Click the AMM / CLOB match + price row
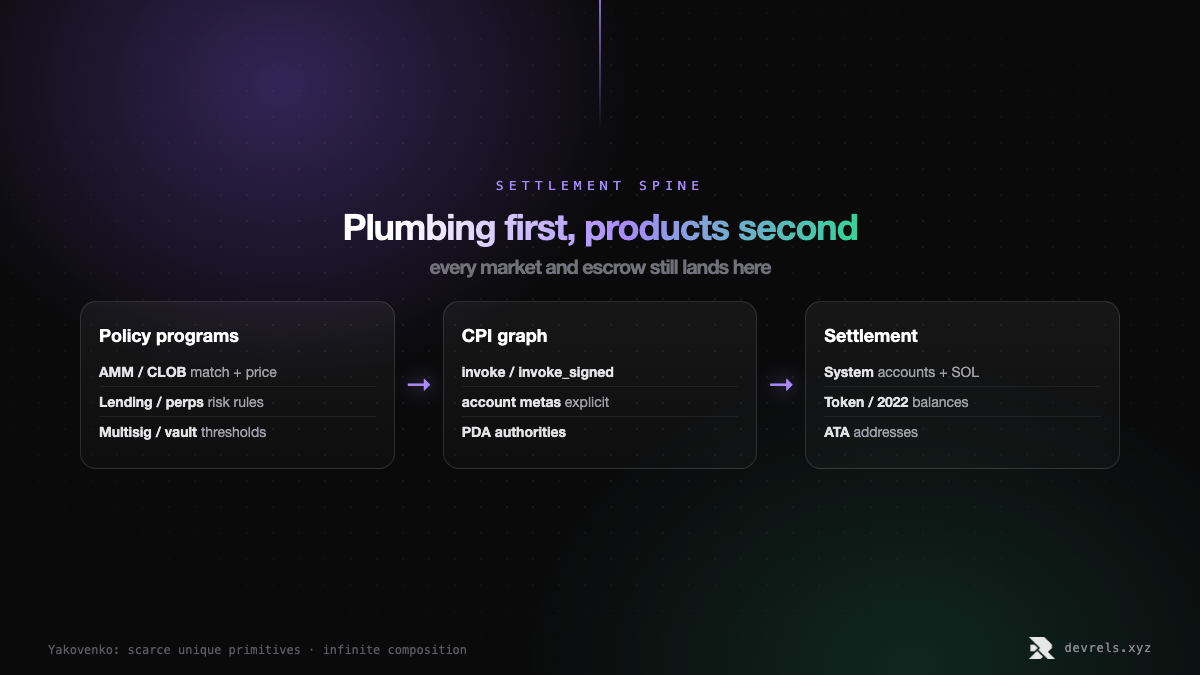 click(x=237, y=372)
